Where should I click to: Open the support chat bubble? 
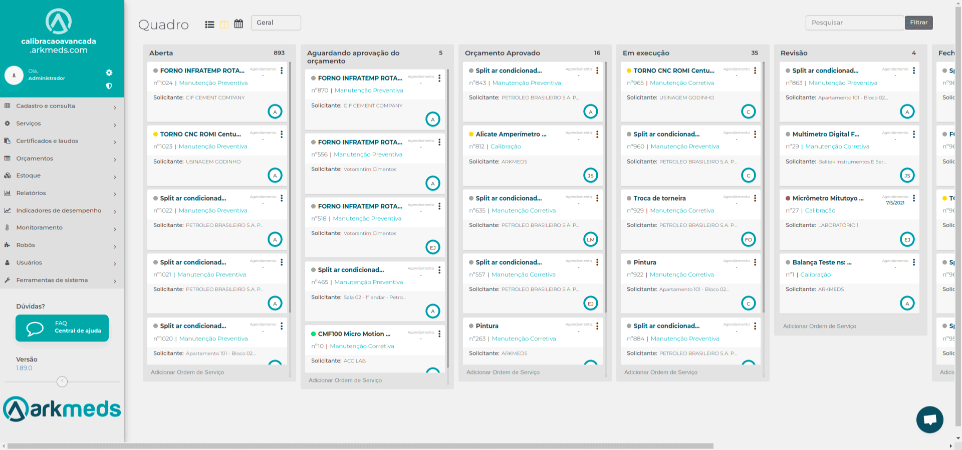[x=929, y=420]
